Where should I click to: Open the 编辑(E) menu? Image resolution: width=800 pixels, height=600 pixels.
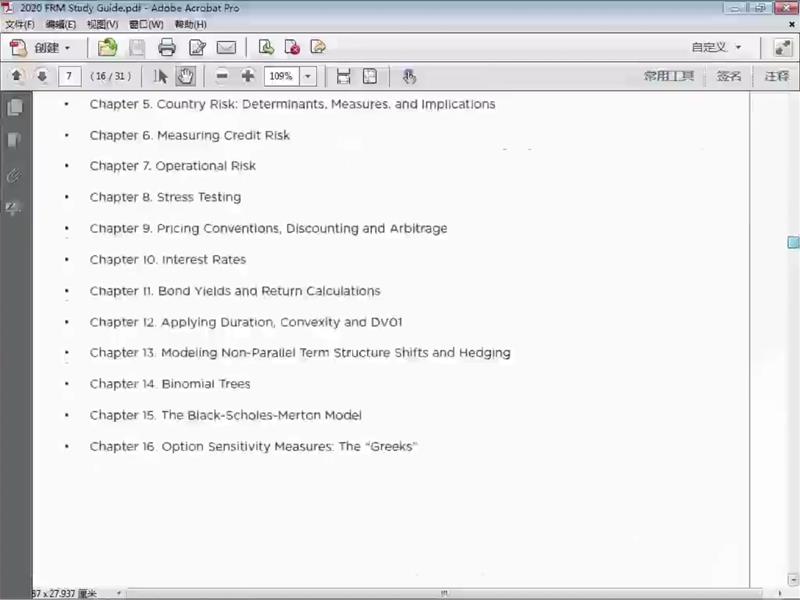[61, 24]
